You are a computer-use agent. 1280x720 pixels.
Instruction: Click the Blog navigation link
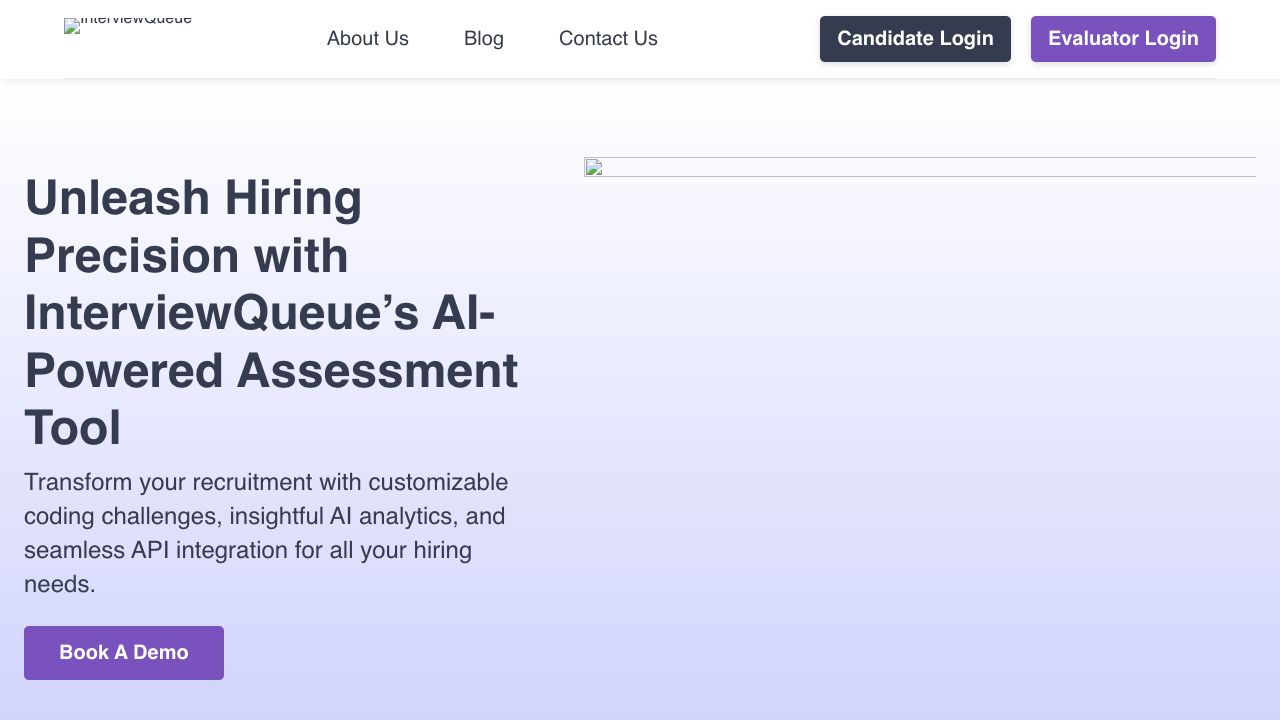(484, 38)
